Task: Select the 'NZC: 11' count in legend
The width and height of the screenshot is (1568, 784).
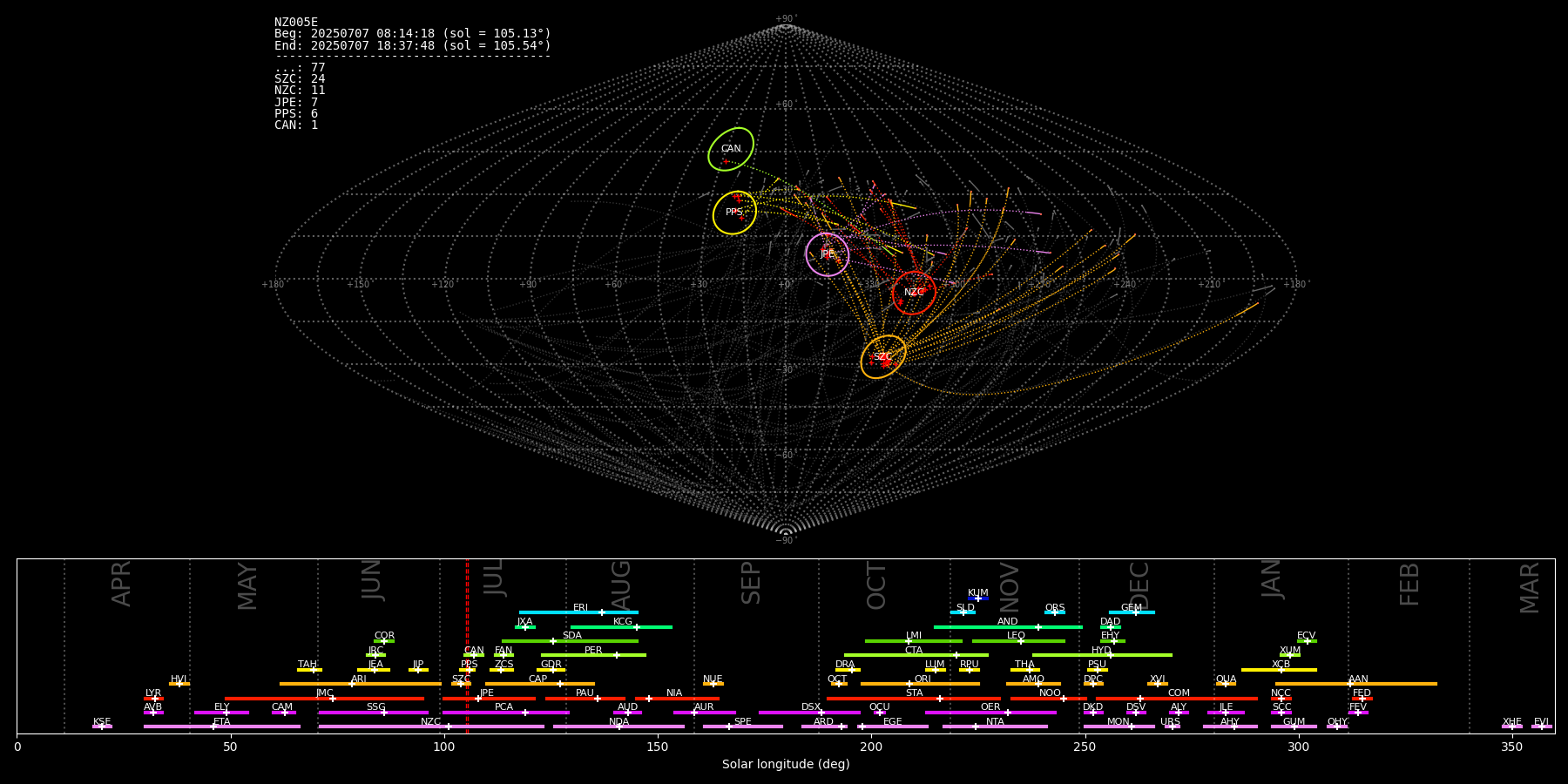Action: 300,91
